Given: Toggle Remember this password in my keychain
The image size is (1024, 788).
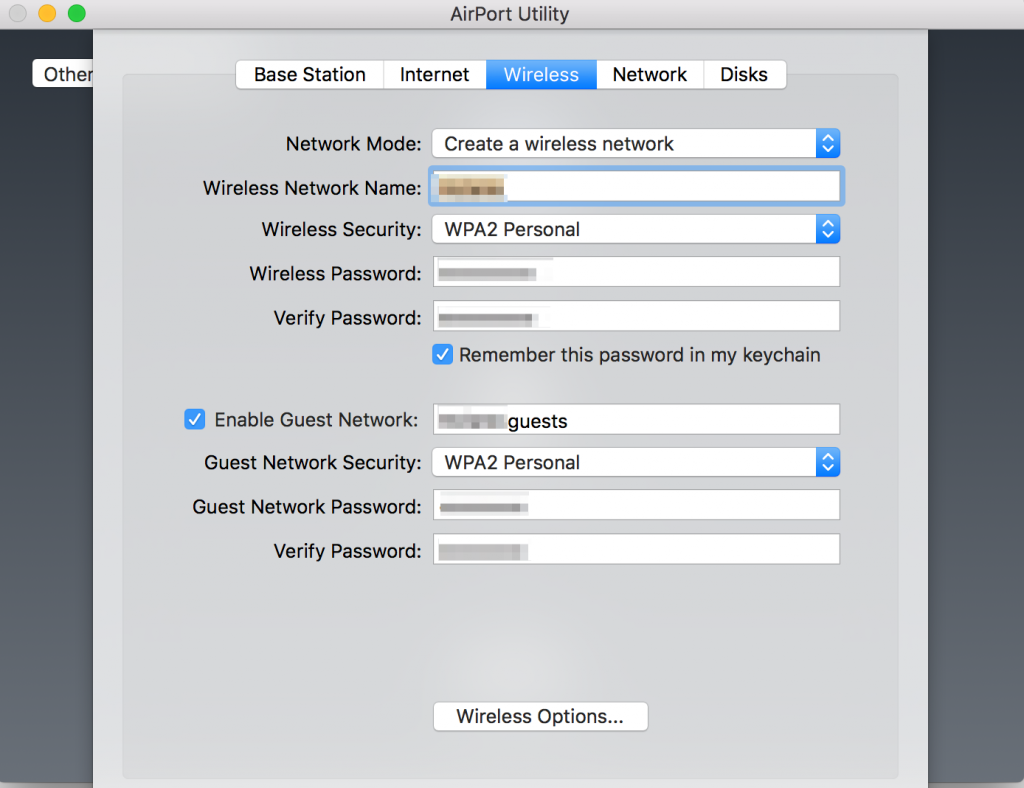Looking at the screenshot, I should (x=442, y=355).
